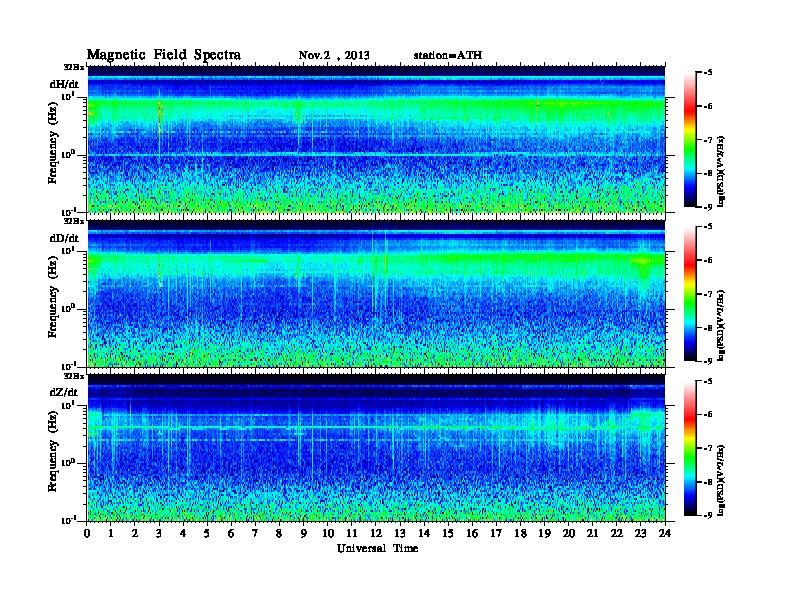
Task: Click the "-9" value on dZ/dt color bar
Action: tap(708, 515)
